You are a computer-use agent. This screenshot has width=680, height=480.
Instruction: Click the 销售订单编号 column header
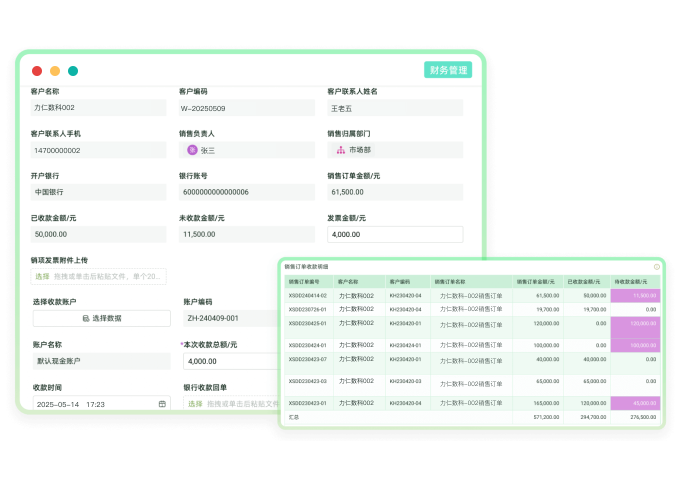coord(308,282)
